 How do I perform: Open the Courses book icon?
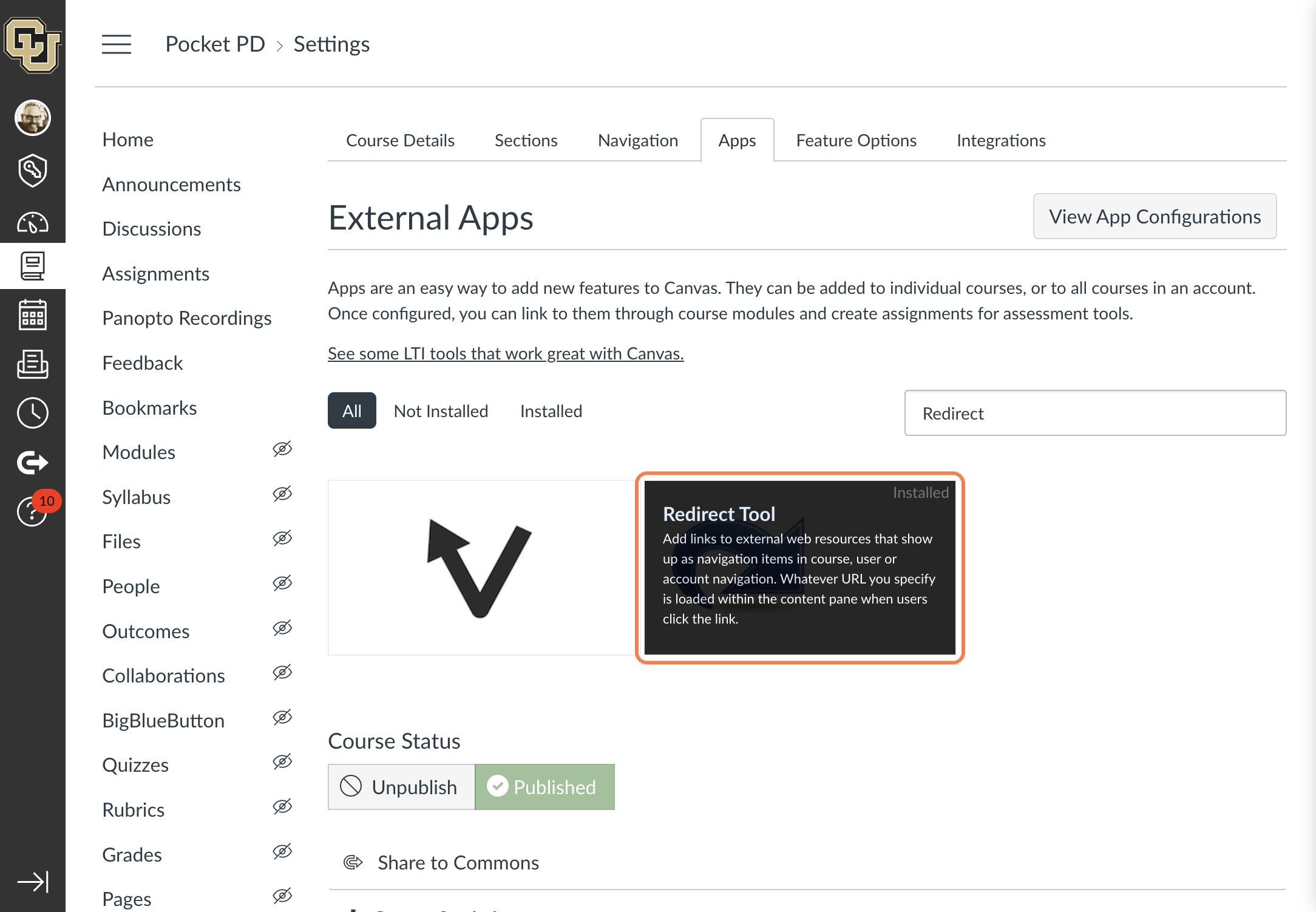tap(32, 266)
